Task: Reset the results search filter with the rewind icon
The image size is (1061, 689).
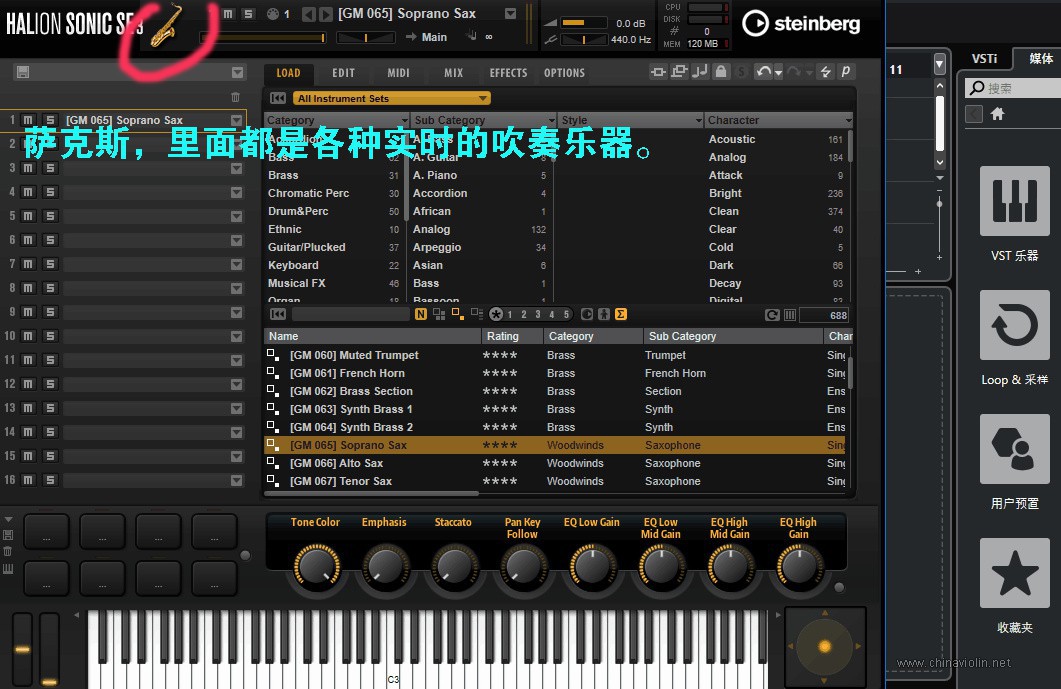Action: point(278,314)
